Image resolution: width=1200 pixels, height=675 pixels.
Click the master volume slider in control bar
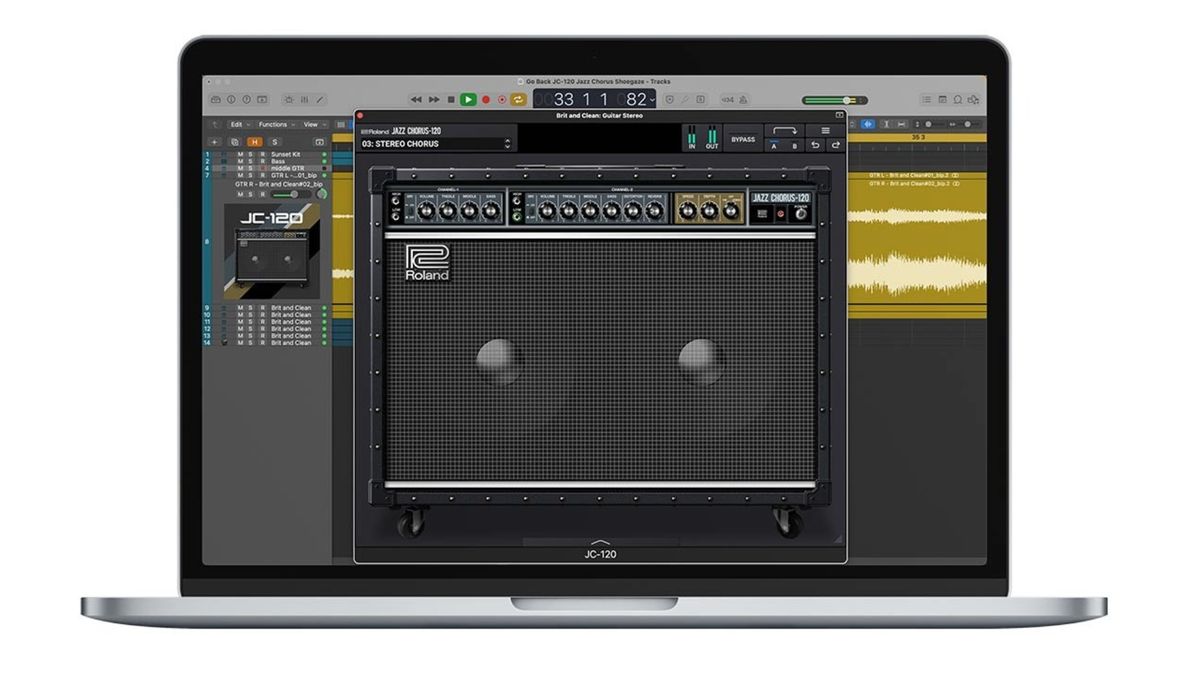coord(834,100)
